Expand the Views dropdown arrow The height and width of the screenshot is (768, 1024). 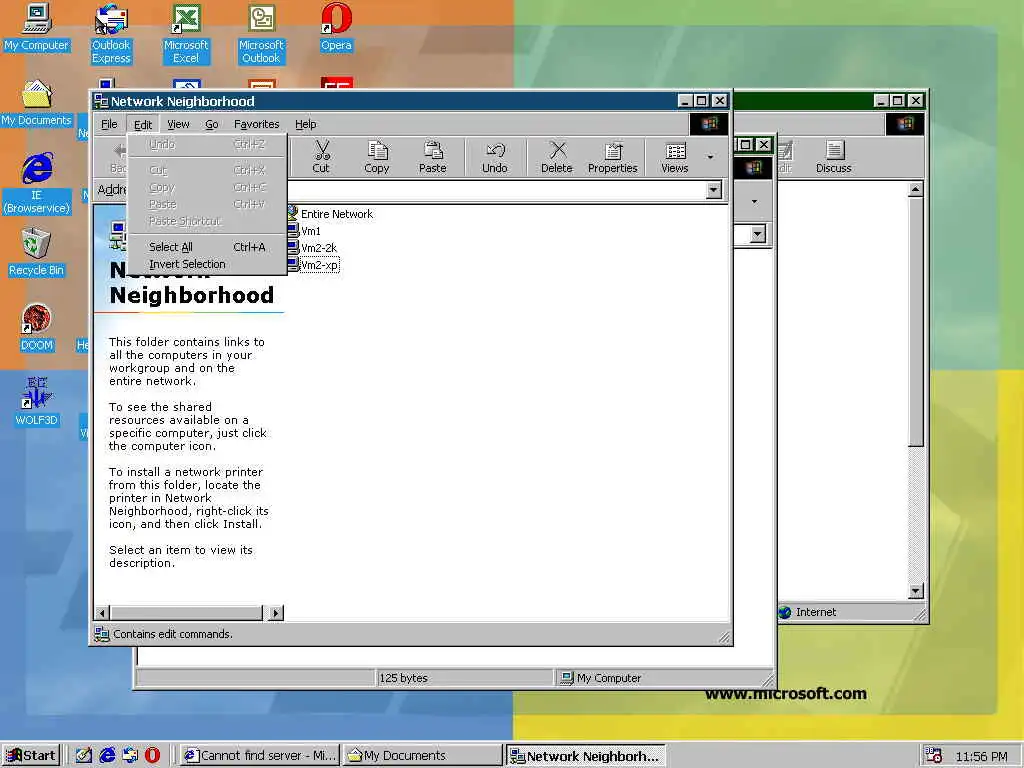[710, 157]
